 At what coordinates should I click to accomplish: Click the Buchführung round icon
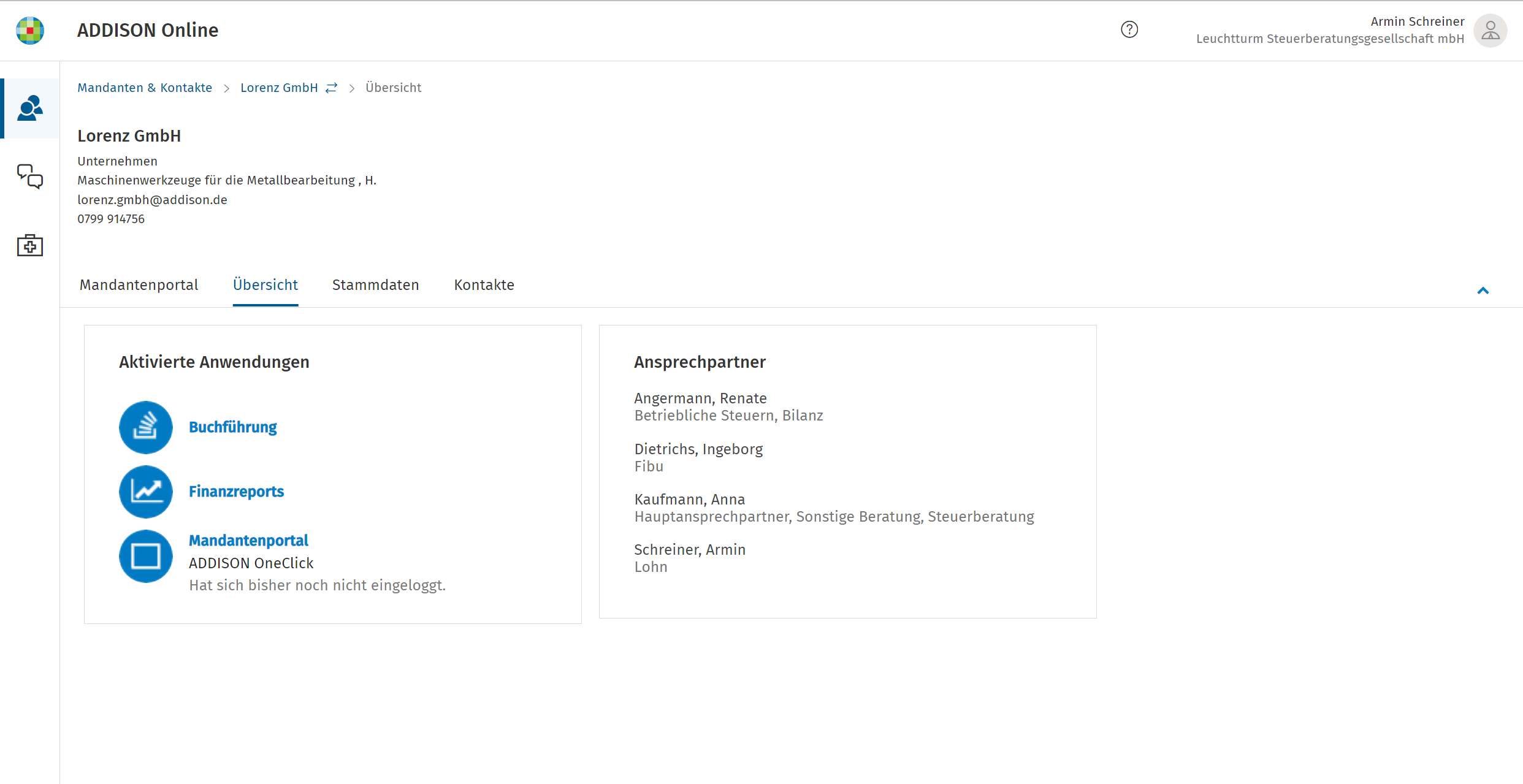(x=146, y=427)
